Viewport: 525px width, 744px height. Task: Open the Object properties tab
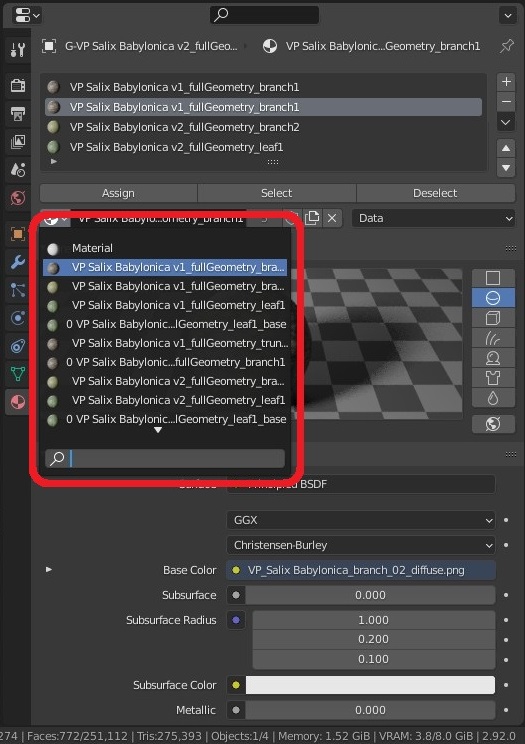[x=18, y=234]
